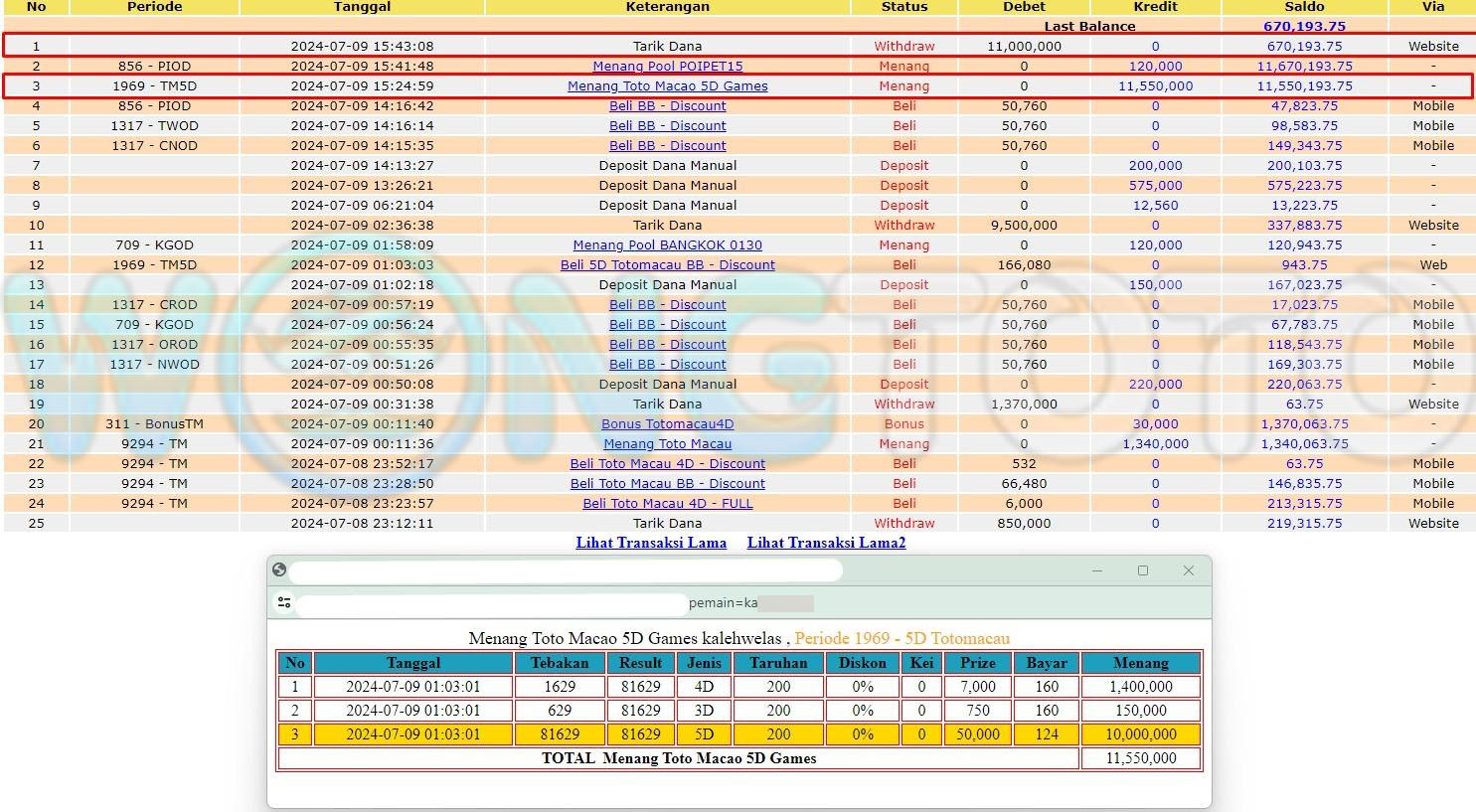Click the Menang Pool POIPET15 link
This screenshot has height=812, width=1476.
(667, 67)
